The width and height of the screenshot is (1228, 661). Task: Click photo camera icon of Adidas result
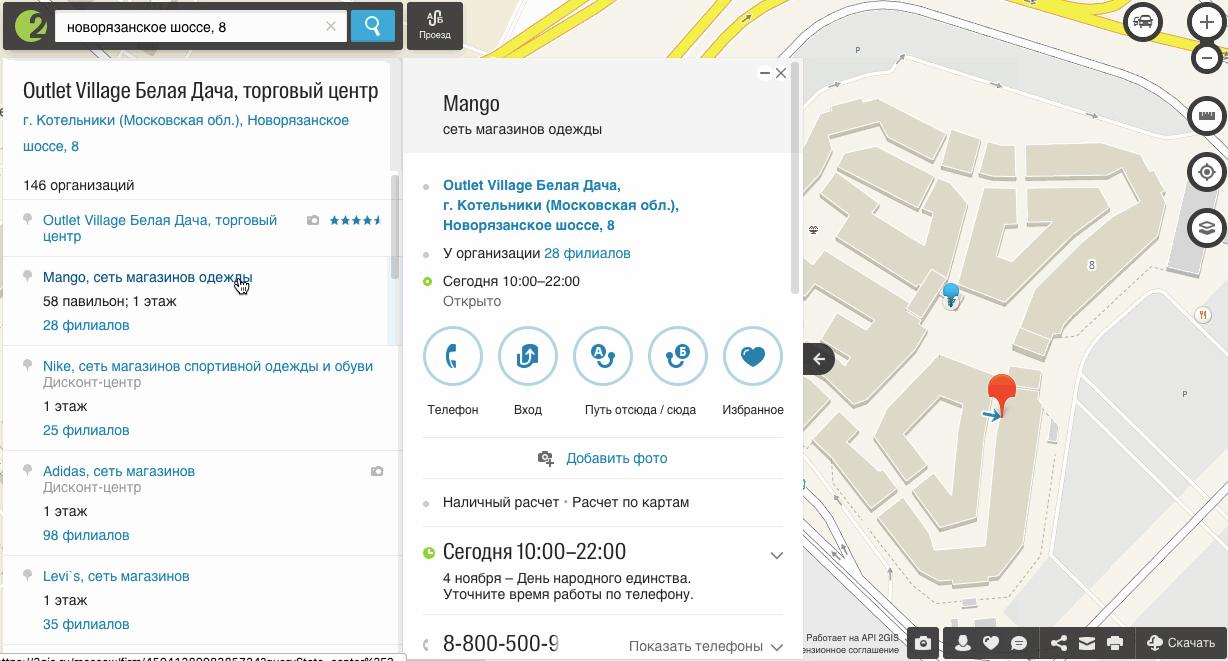pyautogui.click(x=377, y=471)
